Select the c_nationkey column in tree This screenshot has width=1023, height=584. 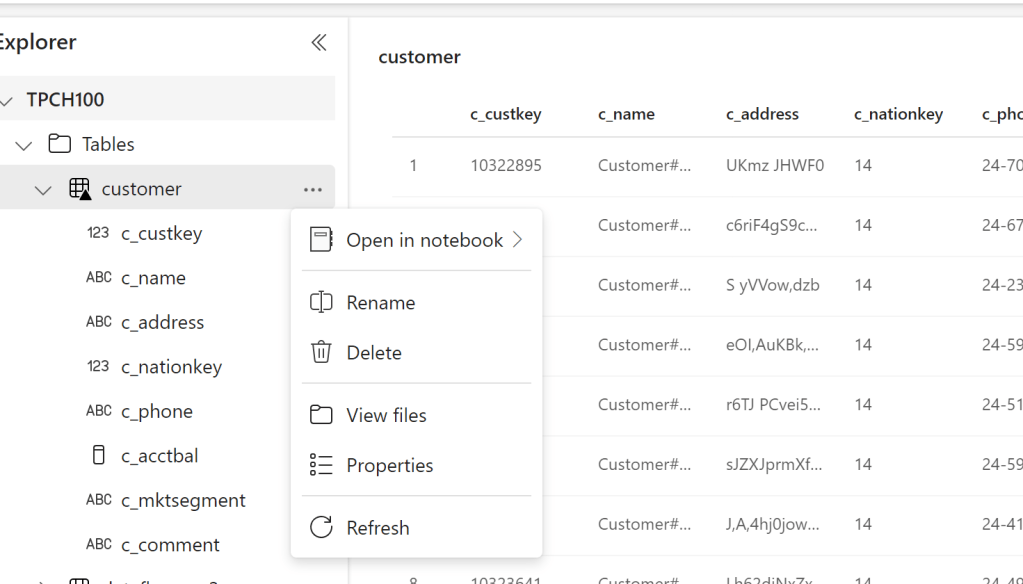pyautogui.click(x=171, y=367)
